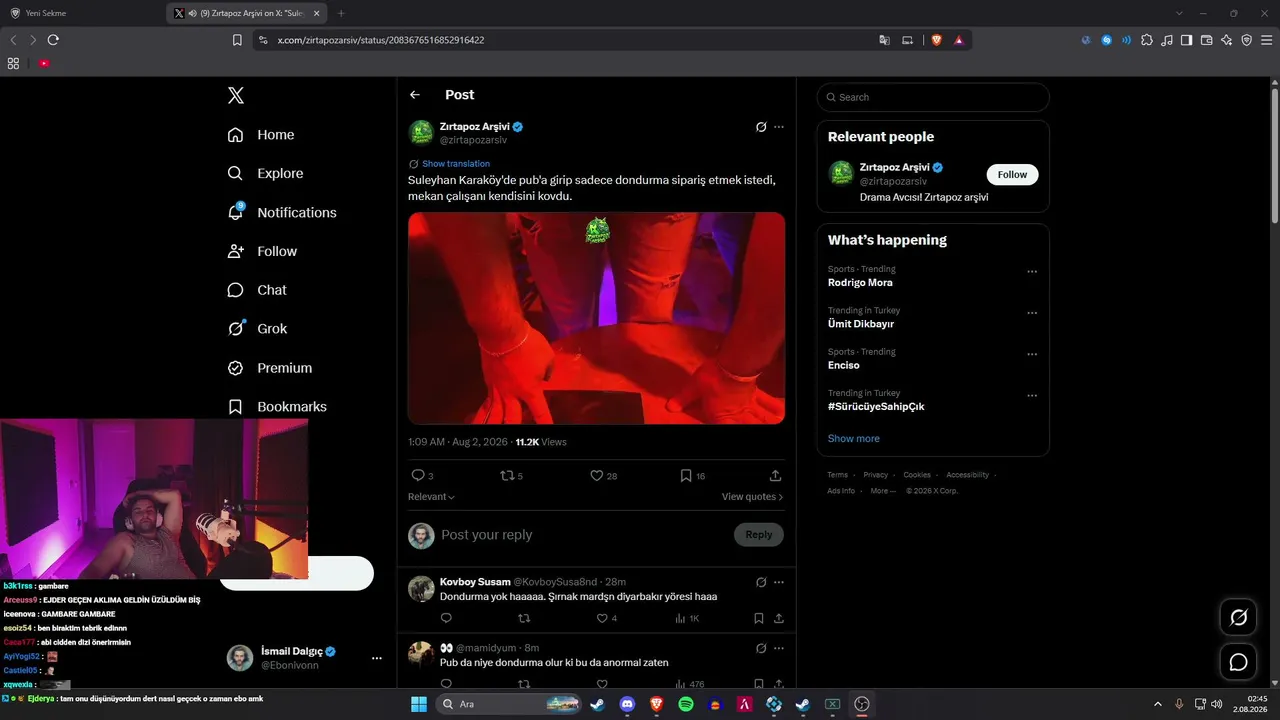Image resolution: width=1280 pixels, height=720 pixels.
Task: Share the main post via share icon
Action: pyautogui.click(x=775, y=476)
